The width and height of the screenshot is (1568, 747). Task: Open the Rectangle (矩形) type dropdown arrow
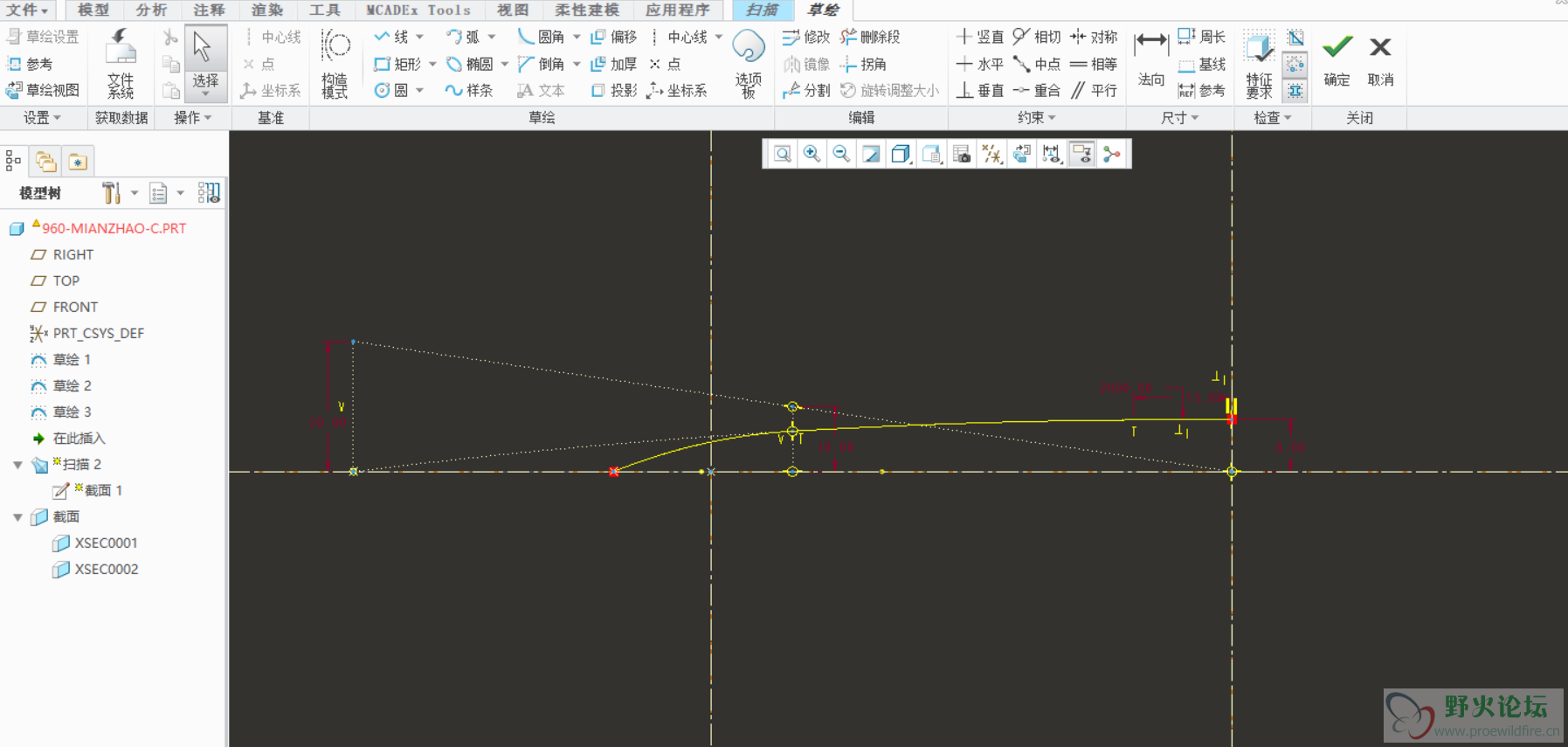432,64
